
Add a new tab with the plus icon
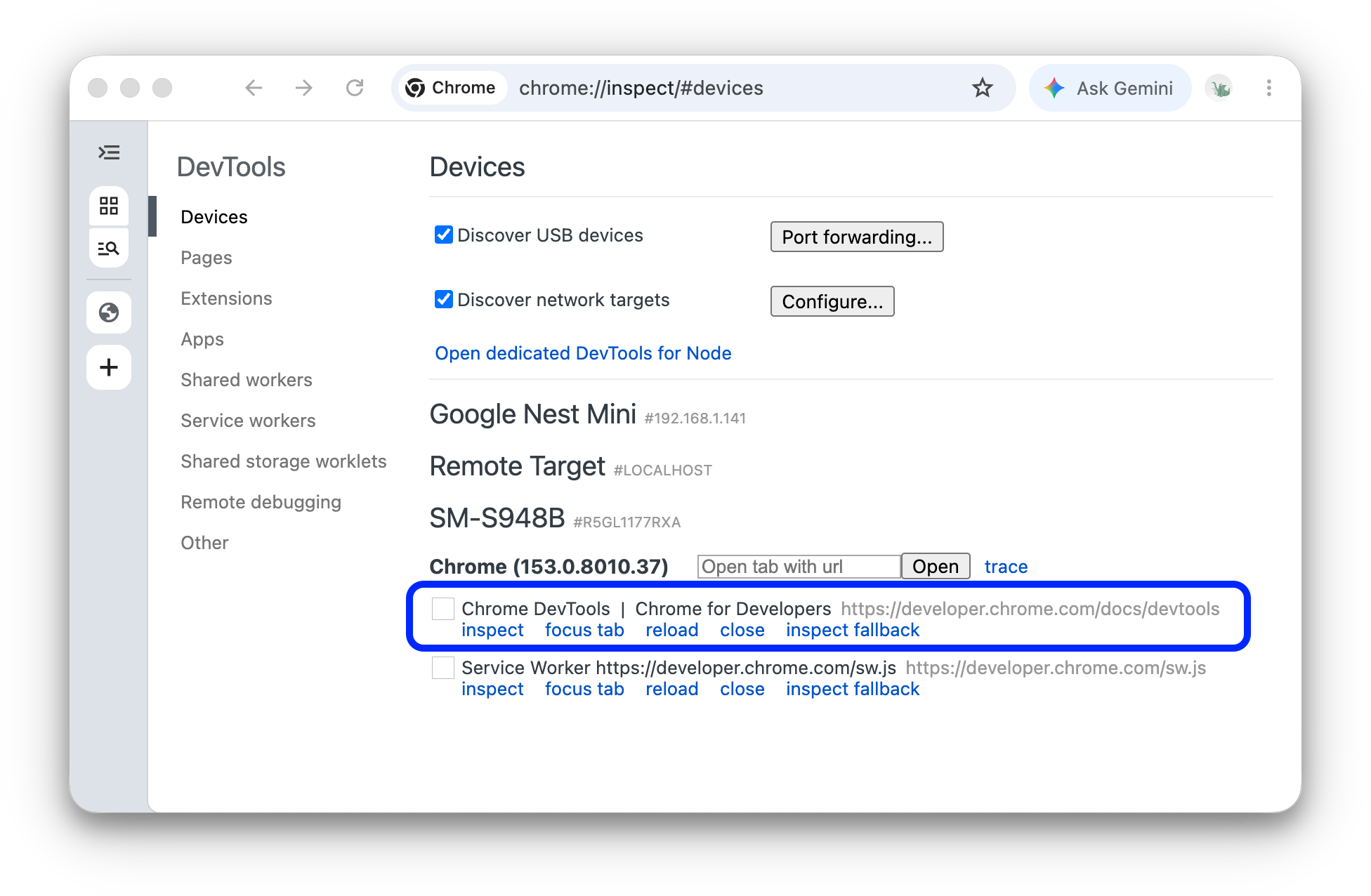tap(109, 367)
